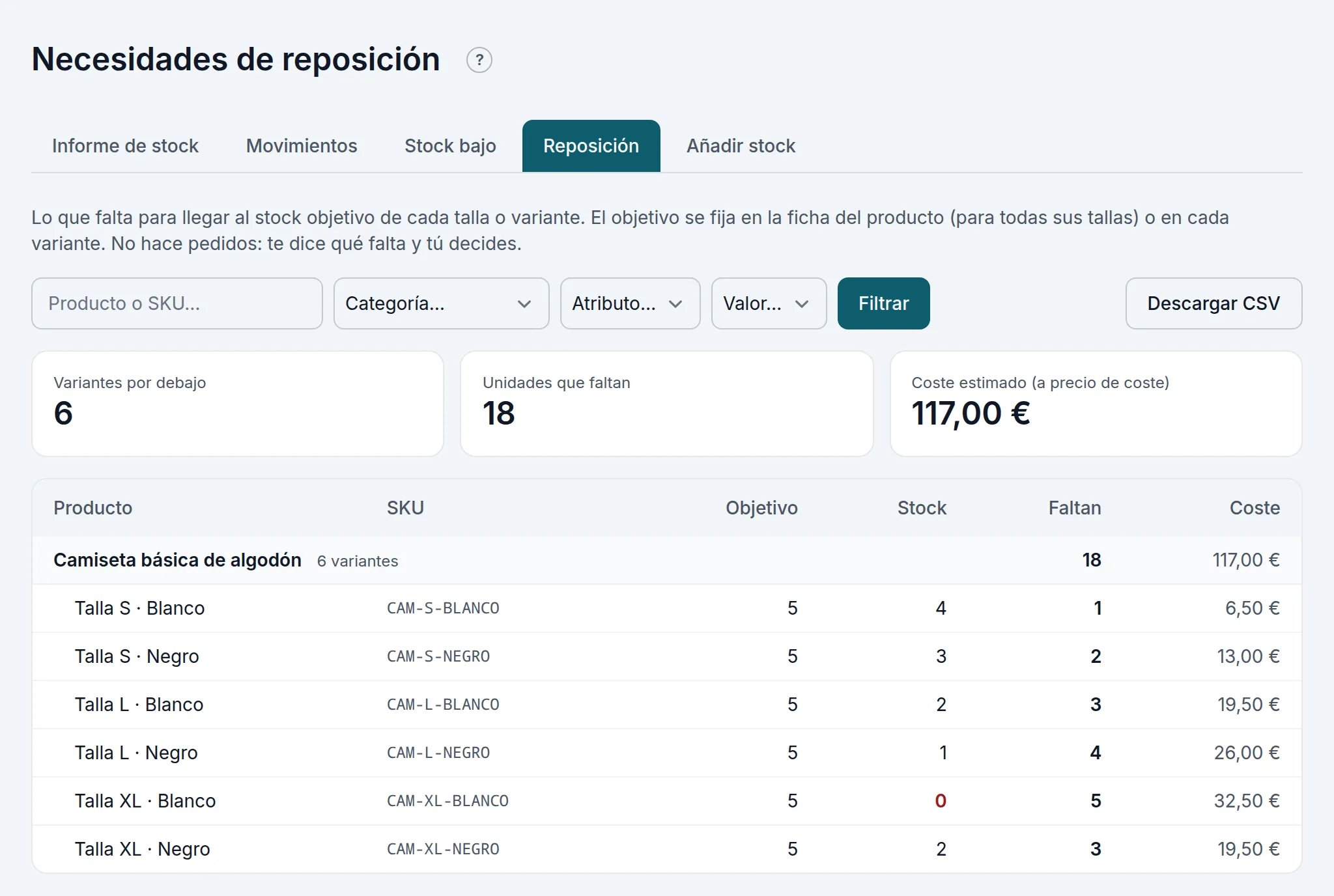Select the Talla S · Blanco row
Viewport: 1334px width, 896px height.
pyautogui.click(x=667, y=608)
